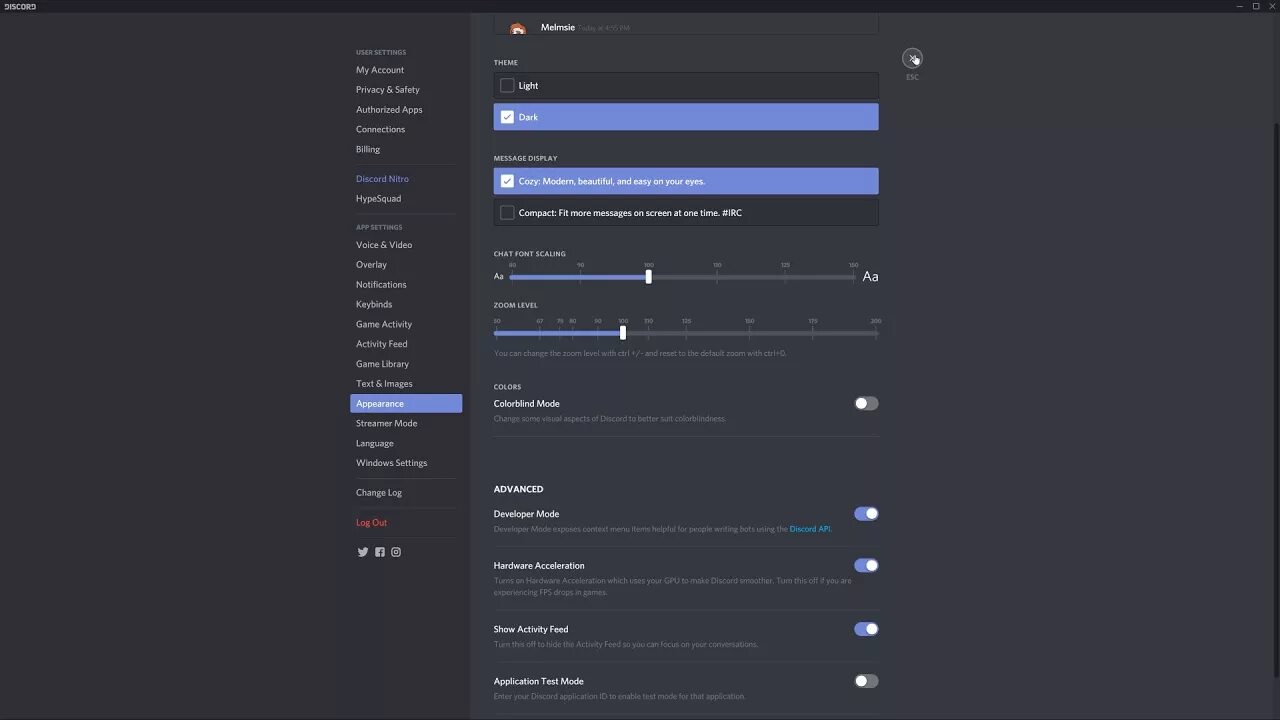Maximize the Discord window
Screen dimensions: 1280x720
[x=1256, y=6]
